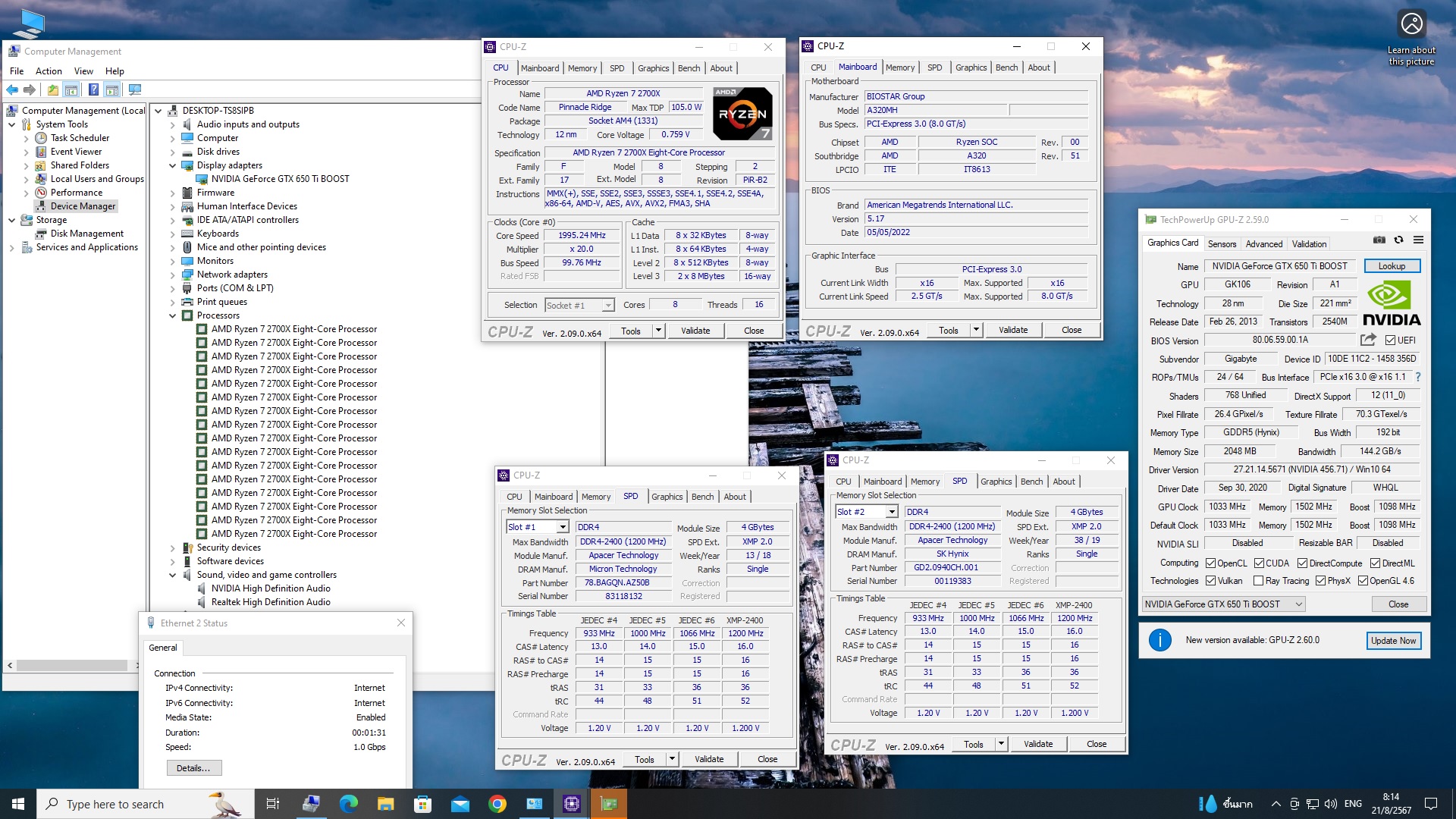The image size is (1456, 819).
Task: Select Task Scheduler in the tree
Action: tap(80, 138)
